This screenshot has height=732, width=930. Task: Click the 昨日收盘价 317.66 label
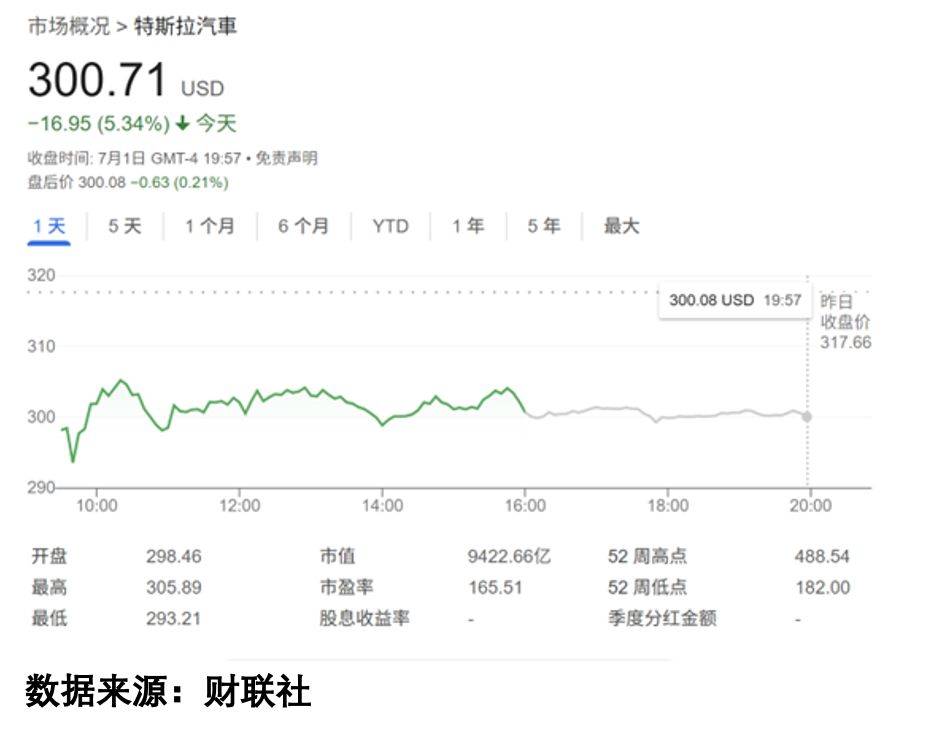(x=846, y=322)
